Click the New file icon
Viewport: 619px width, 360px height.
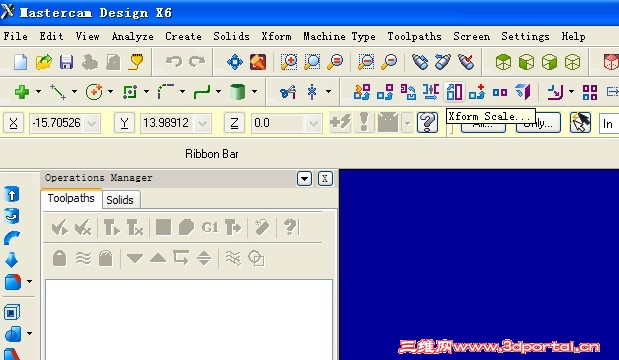coord(20,62)
